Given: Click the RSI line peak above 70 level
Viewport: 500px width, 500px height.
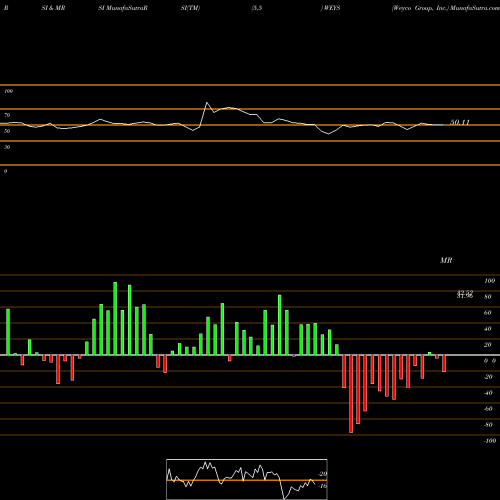Looking at the screenshot, I should pos(207,103).
